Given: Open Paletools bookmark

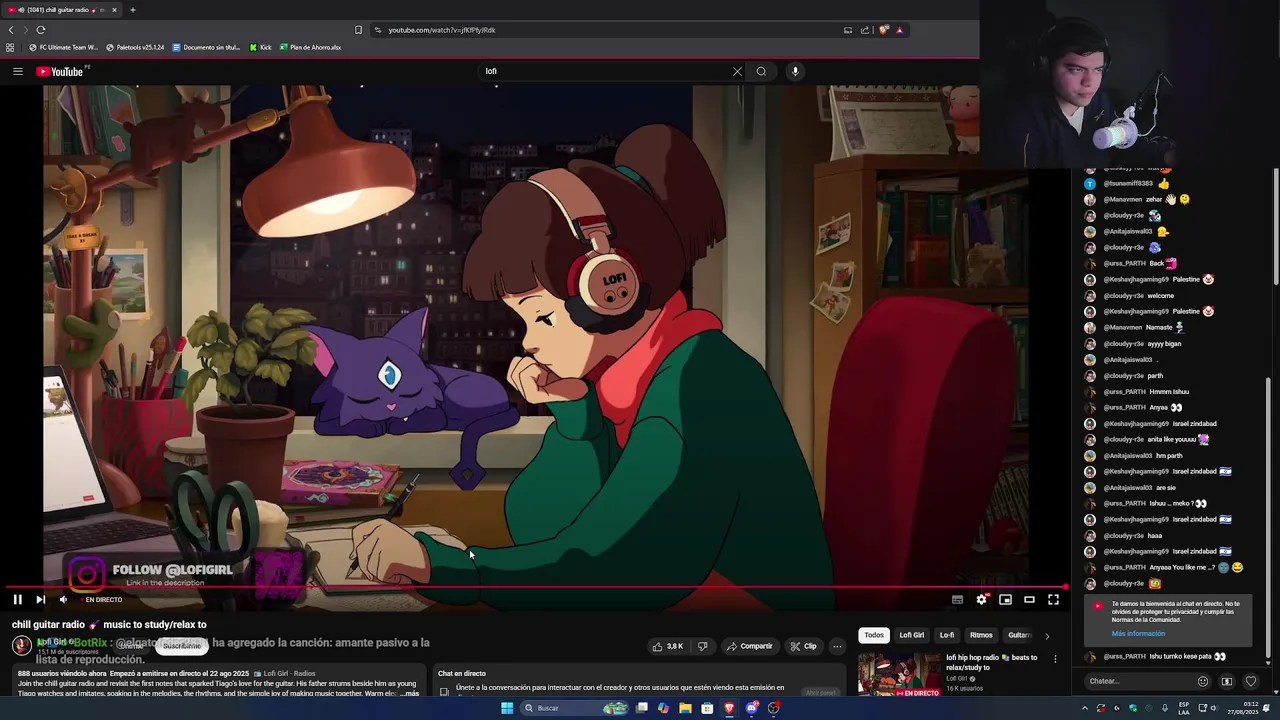Looking at the screenshot, I should (135, 47).
